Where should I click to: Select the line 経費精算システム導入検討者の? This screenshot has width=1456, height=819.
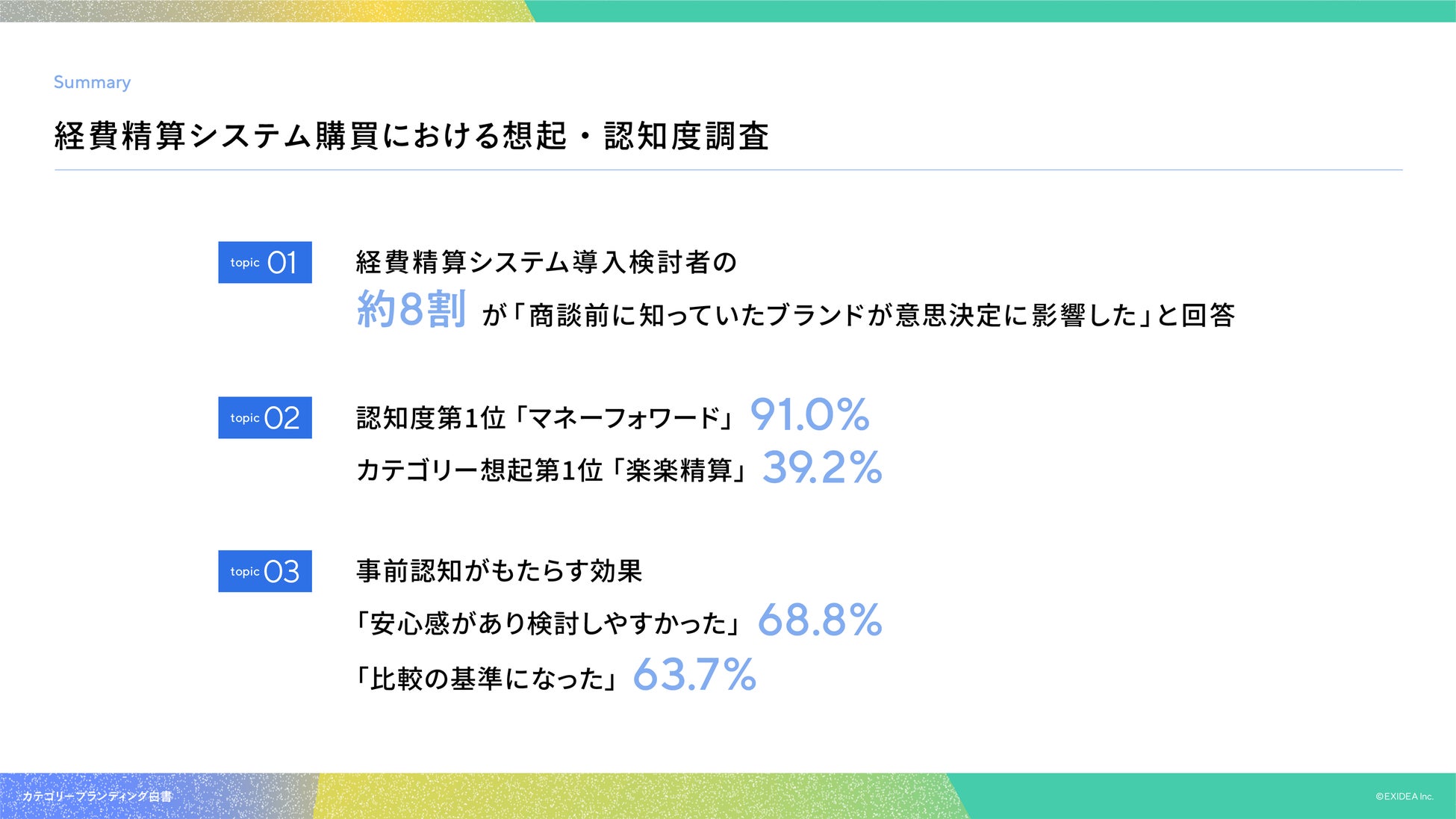pos(546,262)
